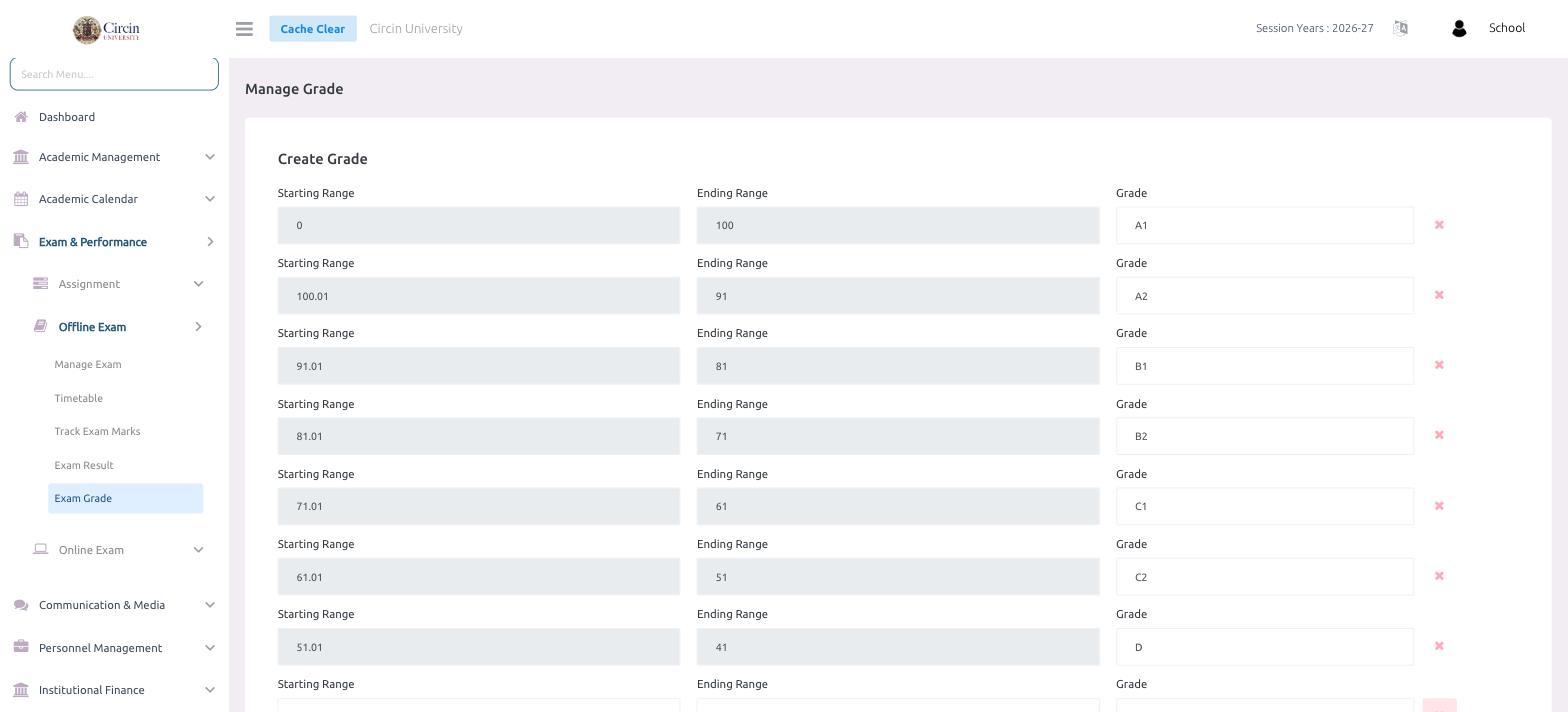Collapse the Offline Exam arrow
This screenshot has height=712, width=1568.
pyautogui.click(x=198, y=327)
